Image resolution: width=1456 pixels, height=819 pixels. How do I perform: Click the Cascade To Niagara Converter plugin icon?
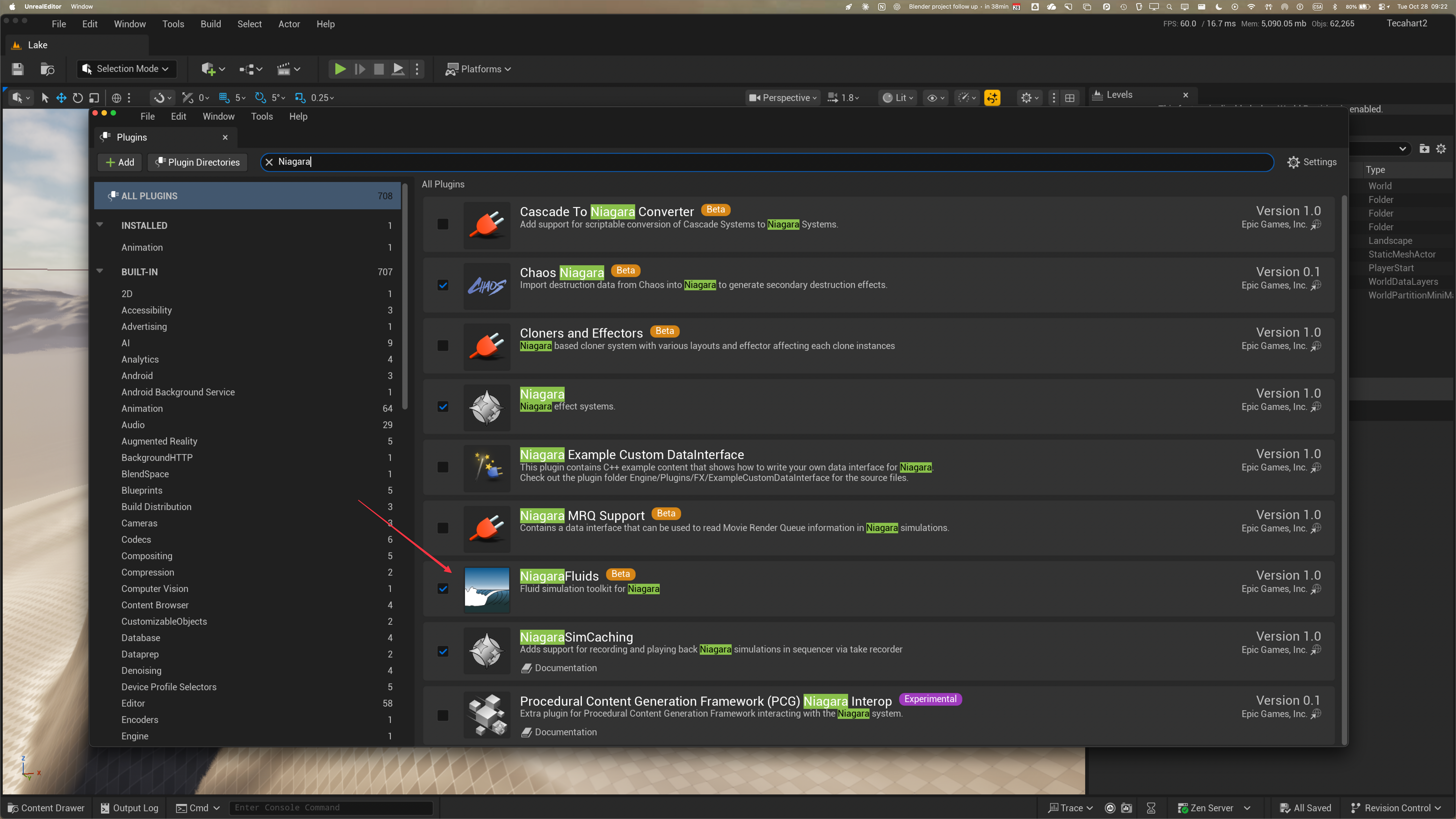(x=487, y=225)
